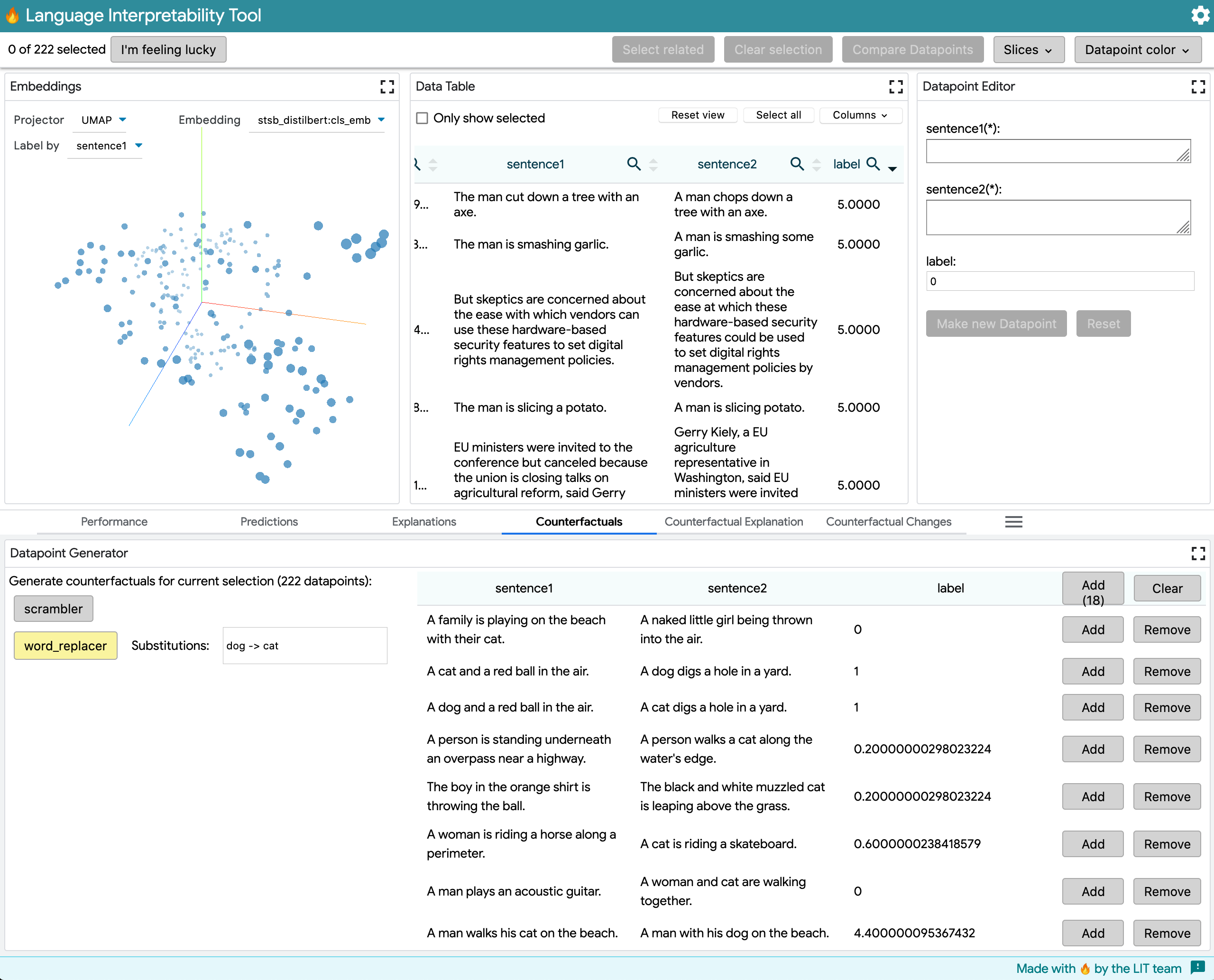Open the tab overflow hamburger menu
The width and height of the screenshot is (1214, 980).
(1013, 522)
